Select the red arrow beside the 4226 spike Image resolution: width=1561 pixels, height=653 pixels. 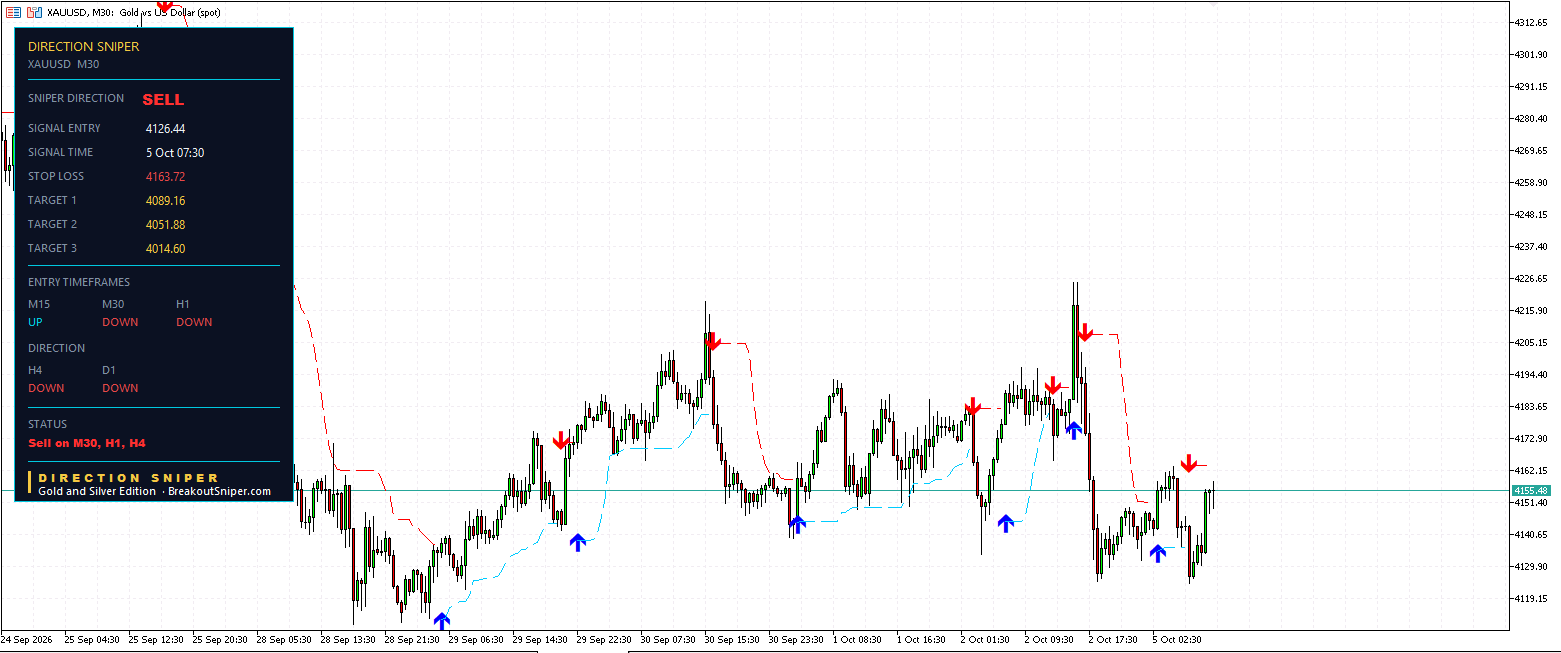[1085, 332]
